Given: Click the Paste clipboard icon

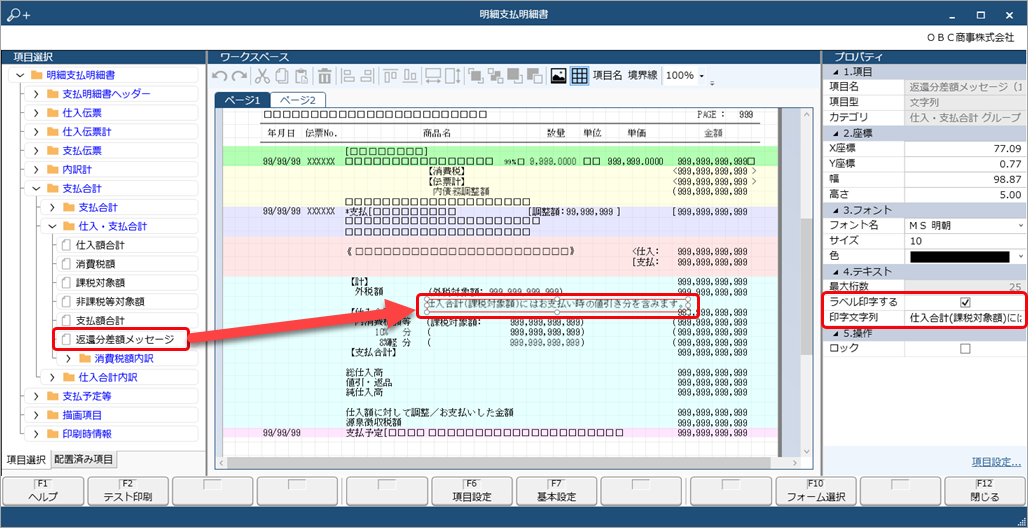Looking at the screenshot, I should (301, 76).
